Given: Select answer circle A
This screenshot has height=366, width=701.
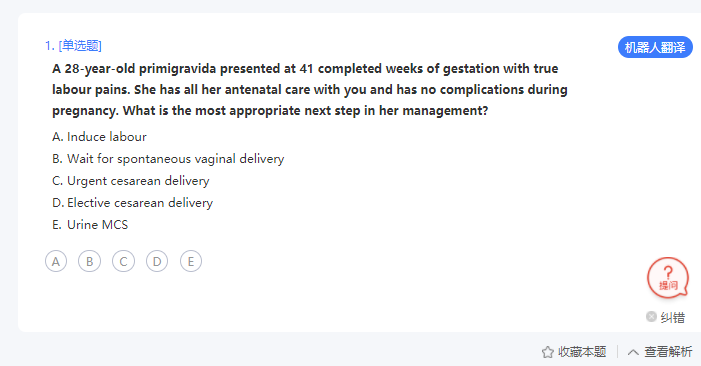Looking at the screenshot, I should tap(56, 261).
